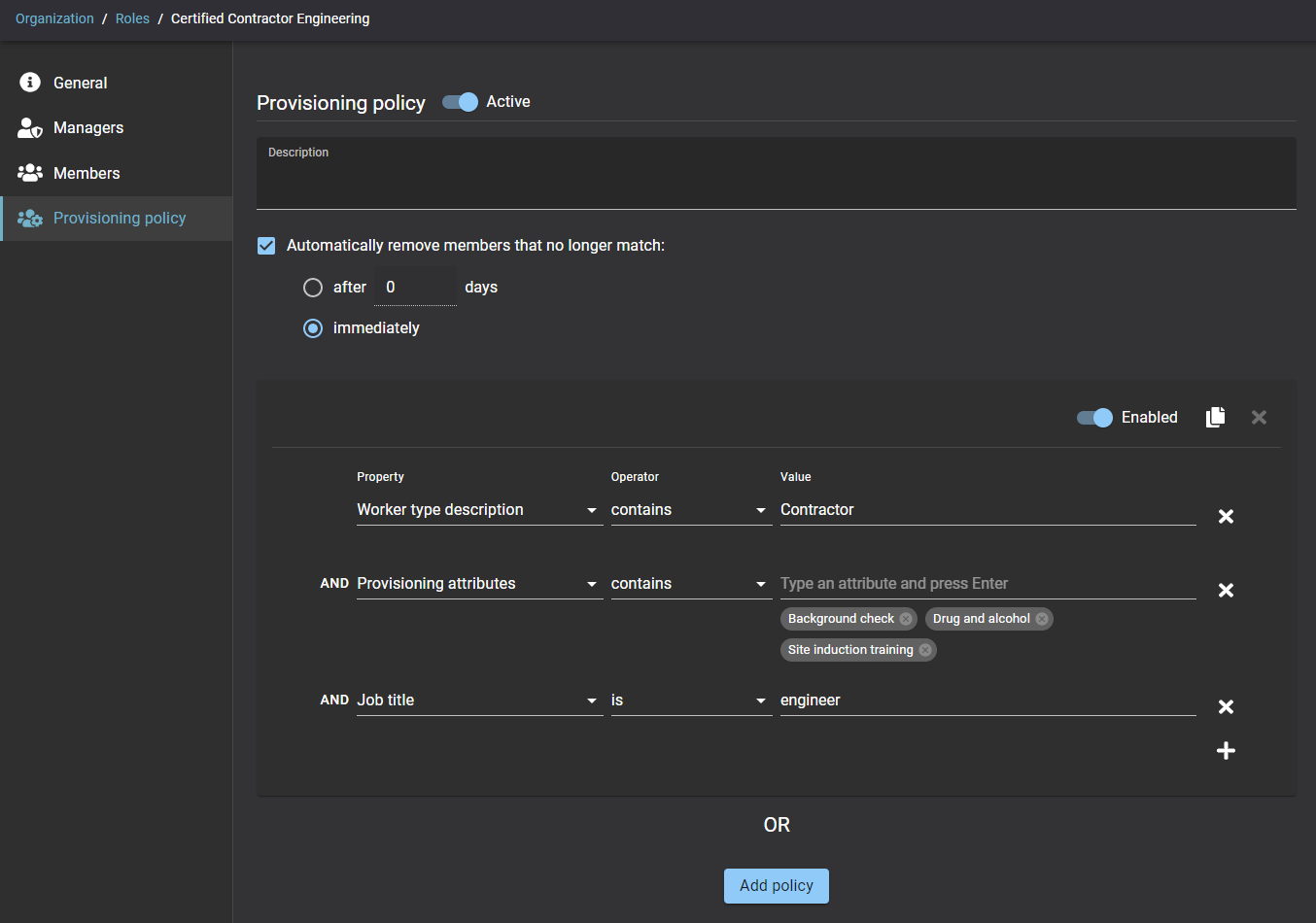Remove the Background check attribute chip

click(906, 619)
